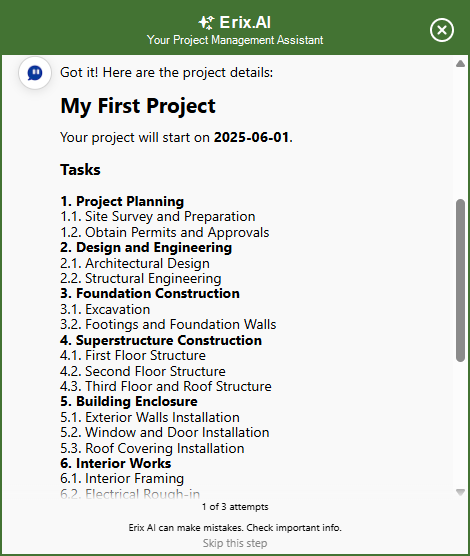
Task: Click the vertical scrollbar thumb
Action: (x=460, y=280)
